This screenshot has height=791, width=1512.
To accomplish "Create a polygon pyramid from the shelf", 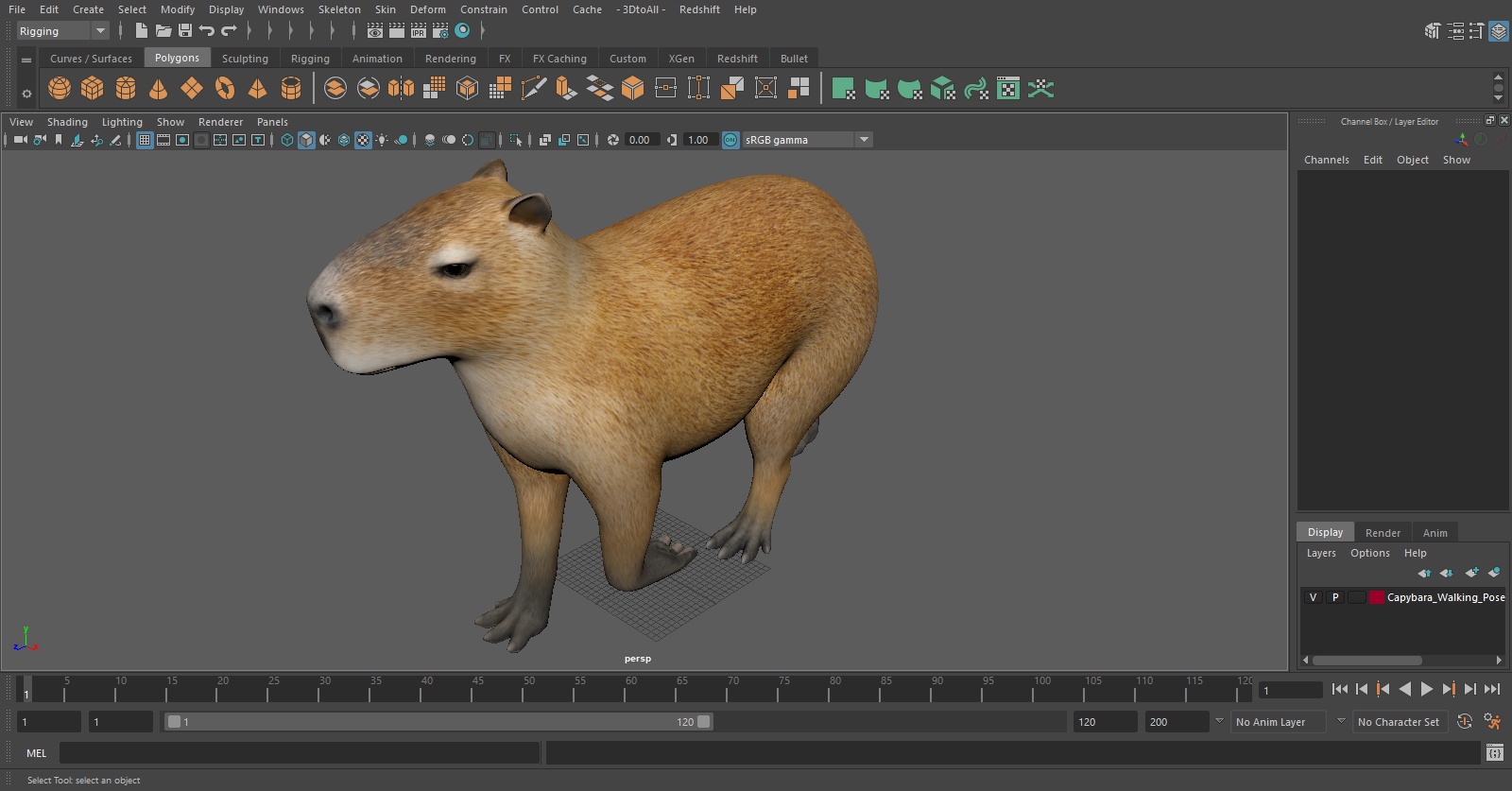I will (257, 89).
